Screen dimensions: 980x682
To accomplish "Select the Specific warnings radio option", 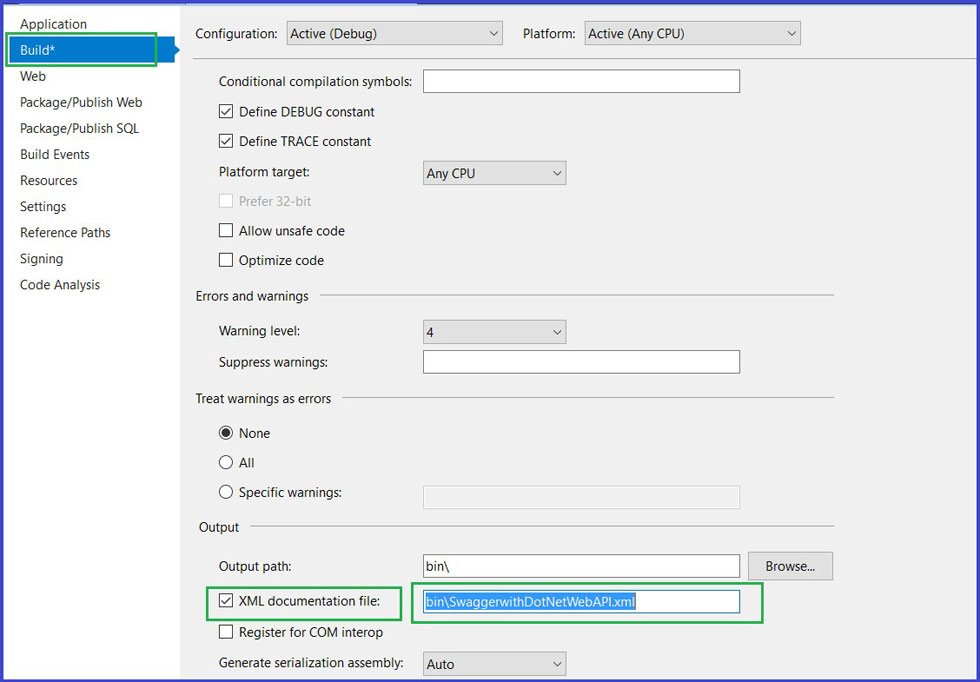I will [x=227, y=492].
